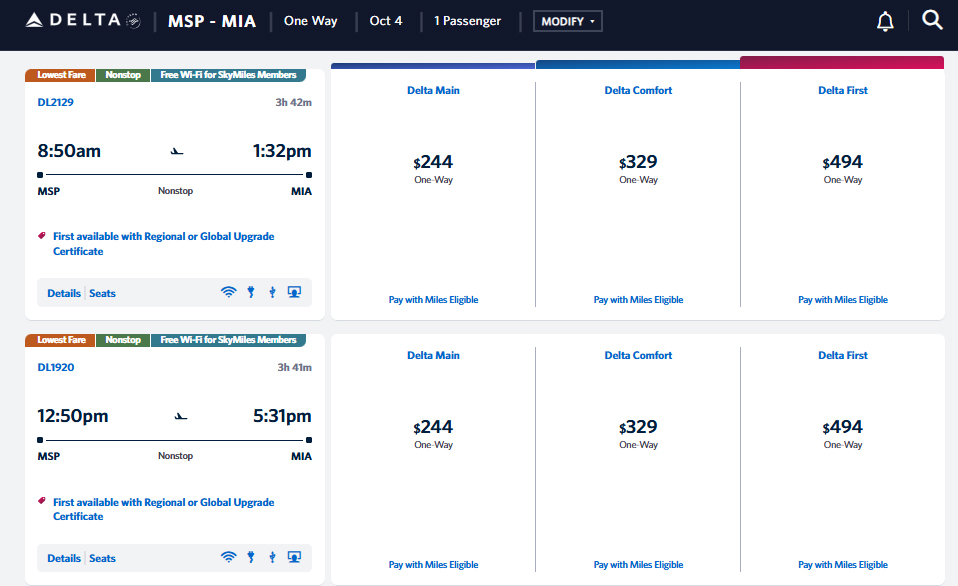Click Free Wi-Fi badge on DL1920 card
The height and width of the screenshot is (586, 958).
(228, 340)
